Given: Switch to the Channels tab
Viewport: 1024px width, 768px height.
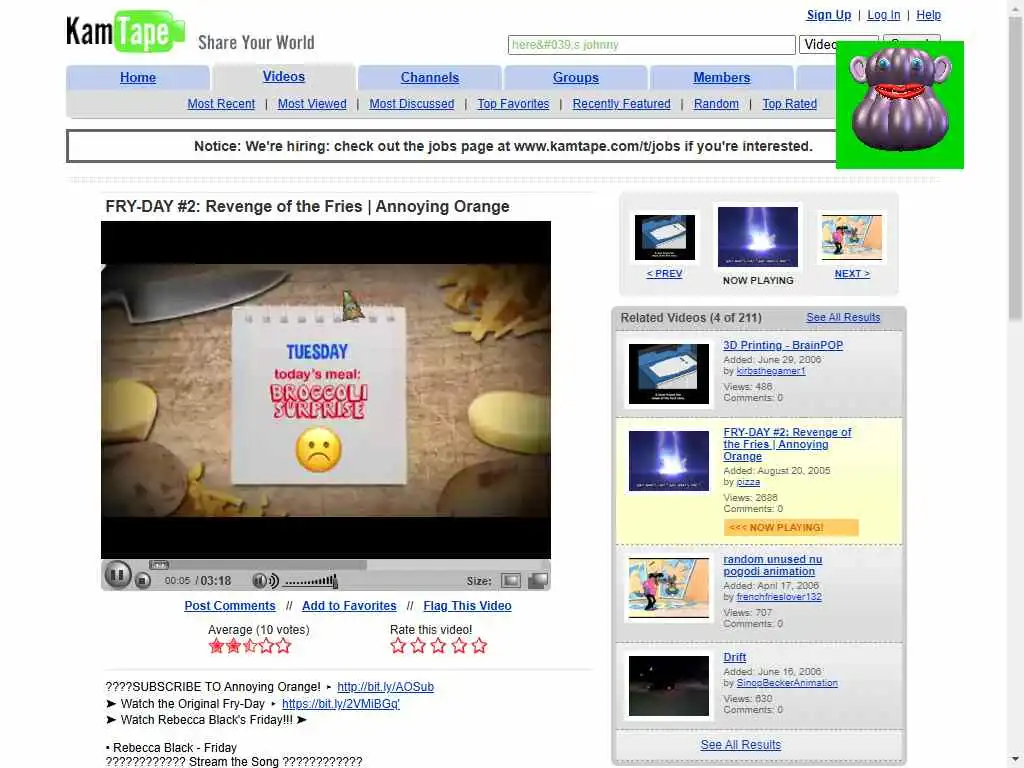Looking at the screenshot, I should [430, 78].
